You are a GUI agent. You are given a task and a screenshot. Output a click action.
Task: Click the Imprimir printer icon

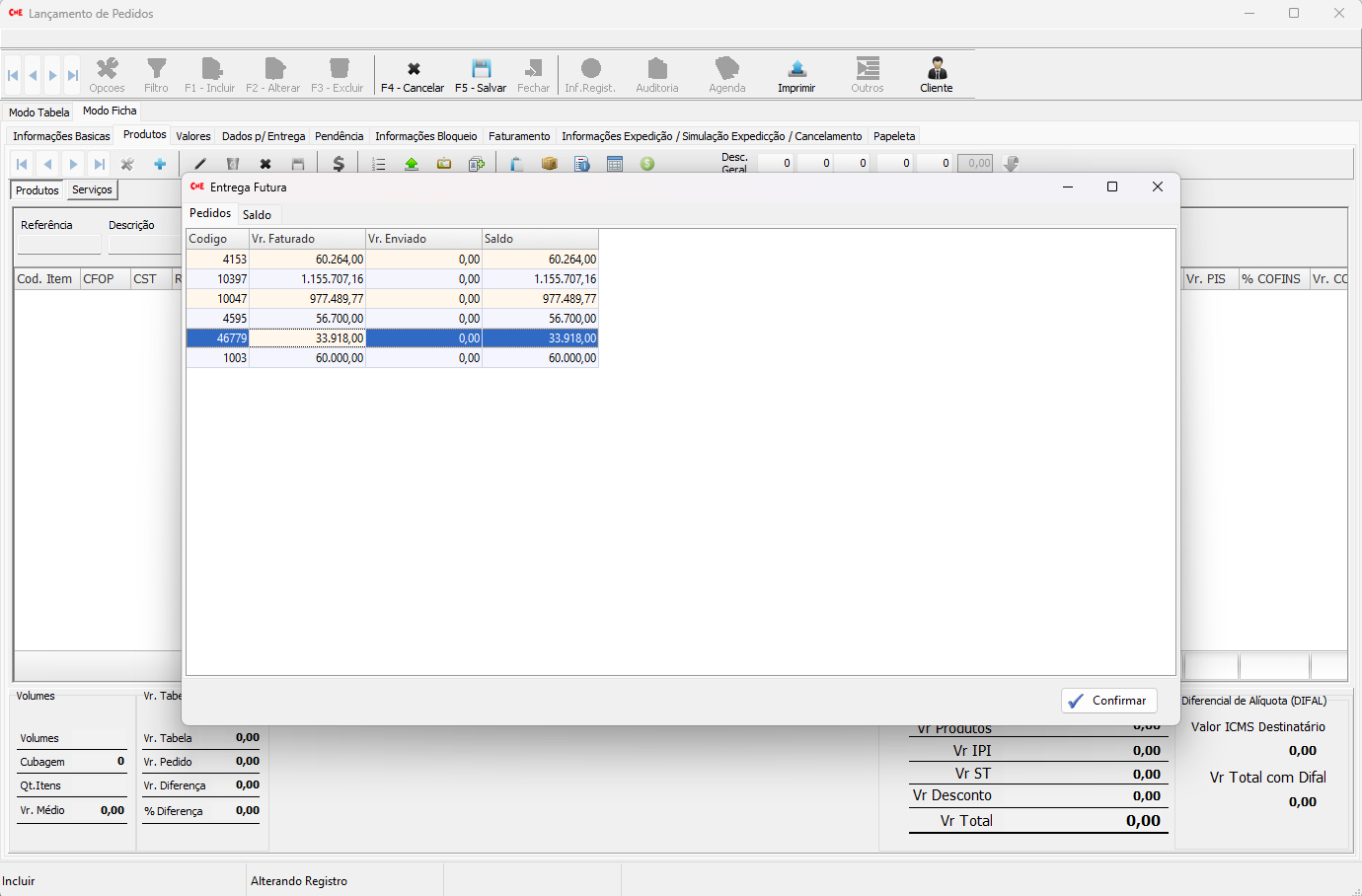tap(796, 70)
